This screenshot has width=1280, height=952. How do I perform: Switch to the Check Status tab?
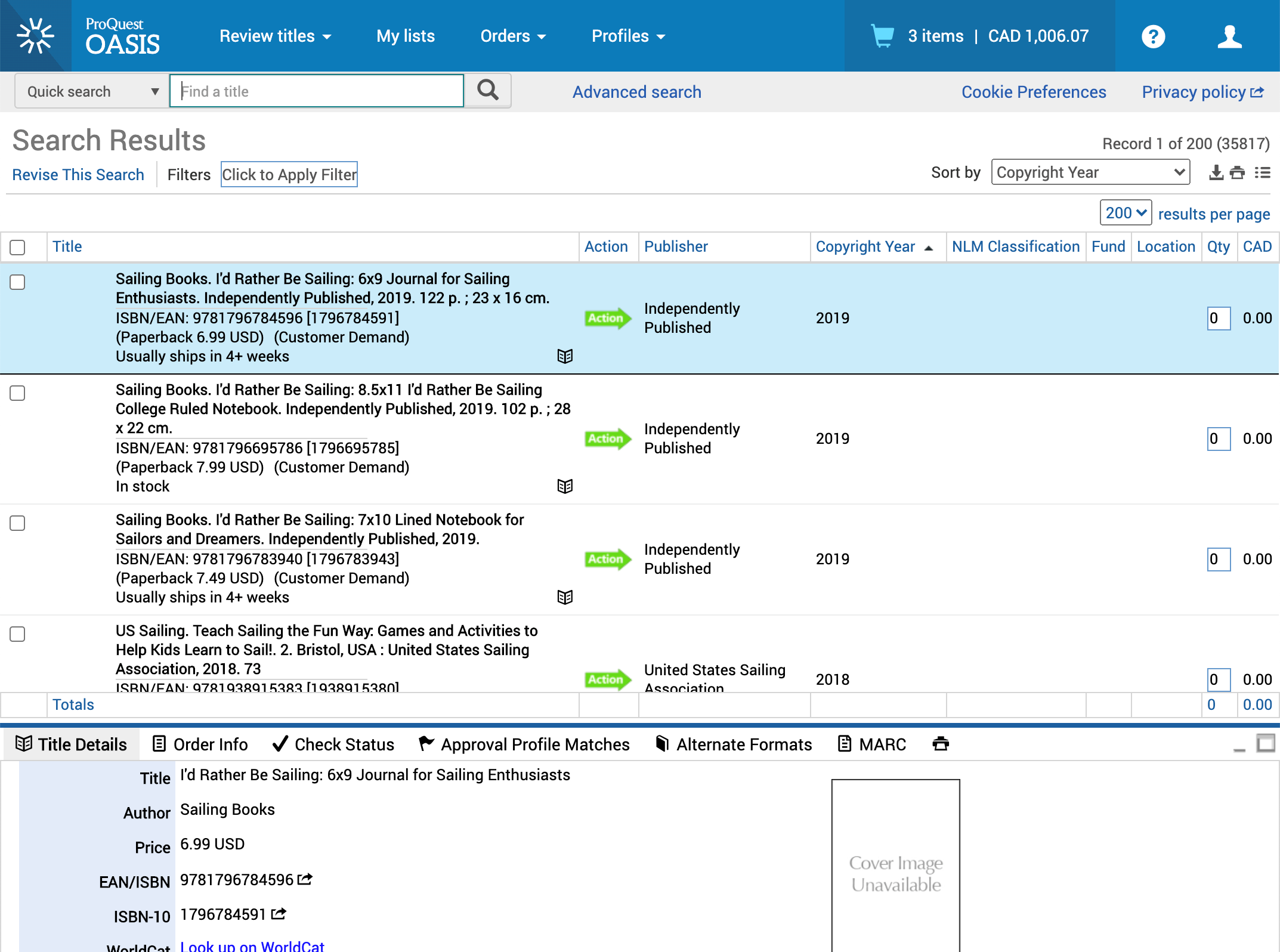333,744
